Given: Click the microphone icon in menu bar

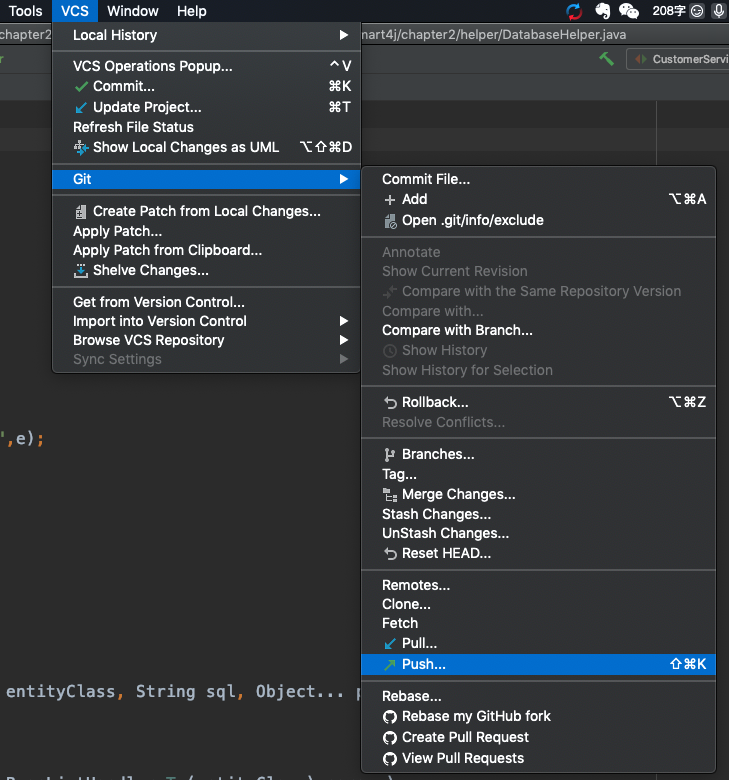Looking at the screenshot, I should click(719, 11).
